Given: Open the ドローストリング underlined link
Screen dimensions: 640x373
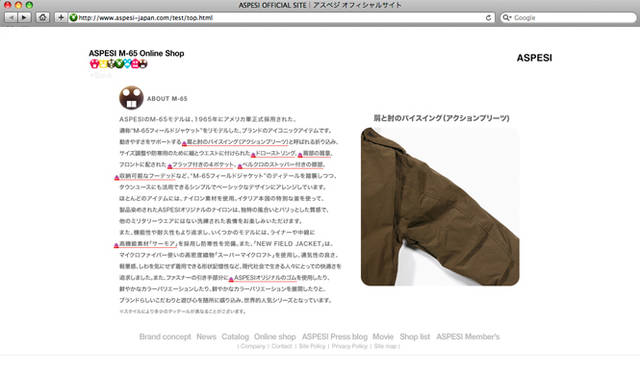Looking at the screenshot, I should [275, 153].
